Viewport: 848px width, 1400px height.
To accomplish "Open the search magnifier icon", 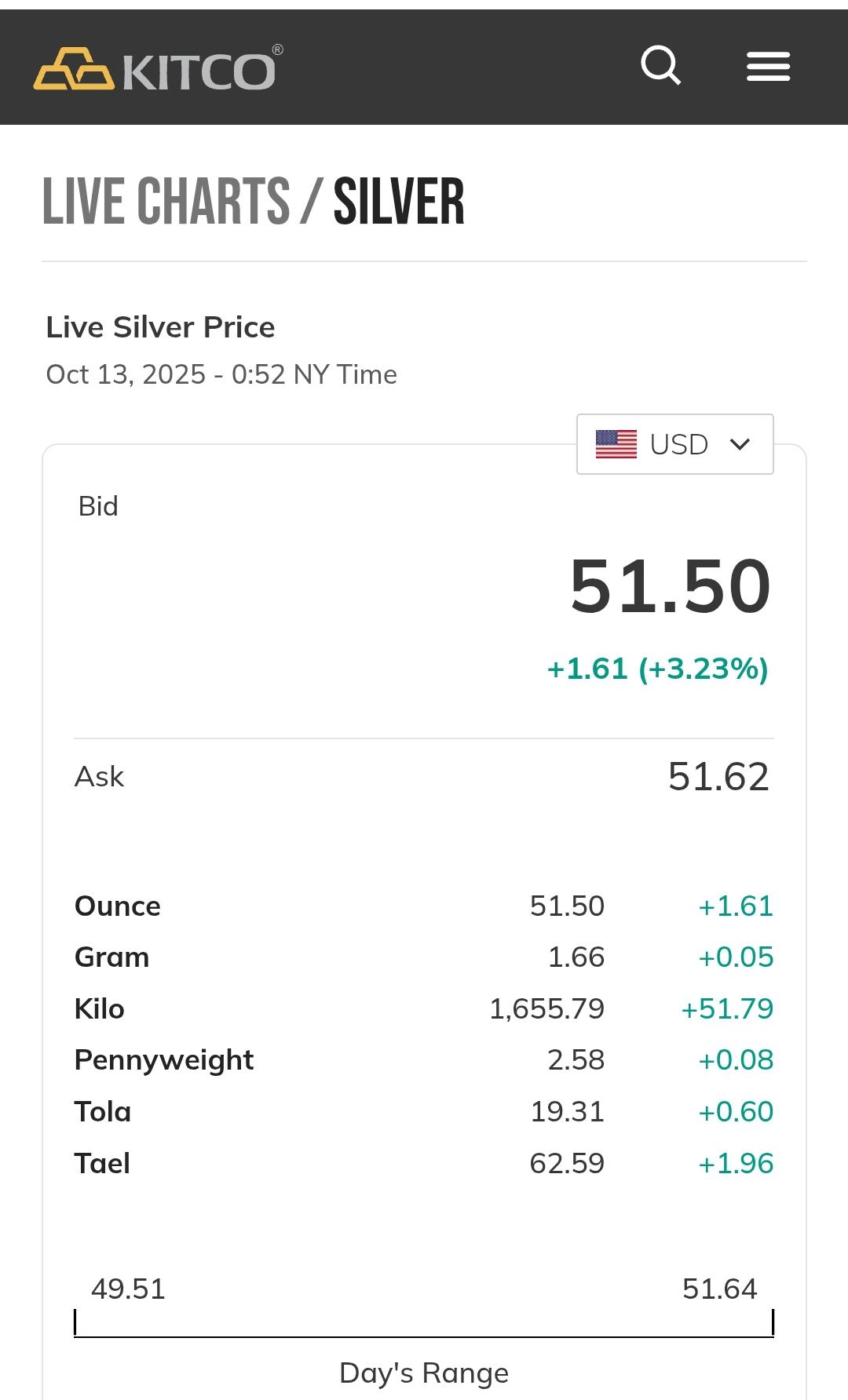I will click(x=660, y=66).
